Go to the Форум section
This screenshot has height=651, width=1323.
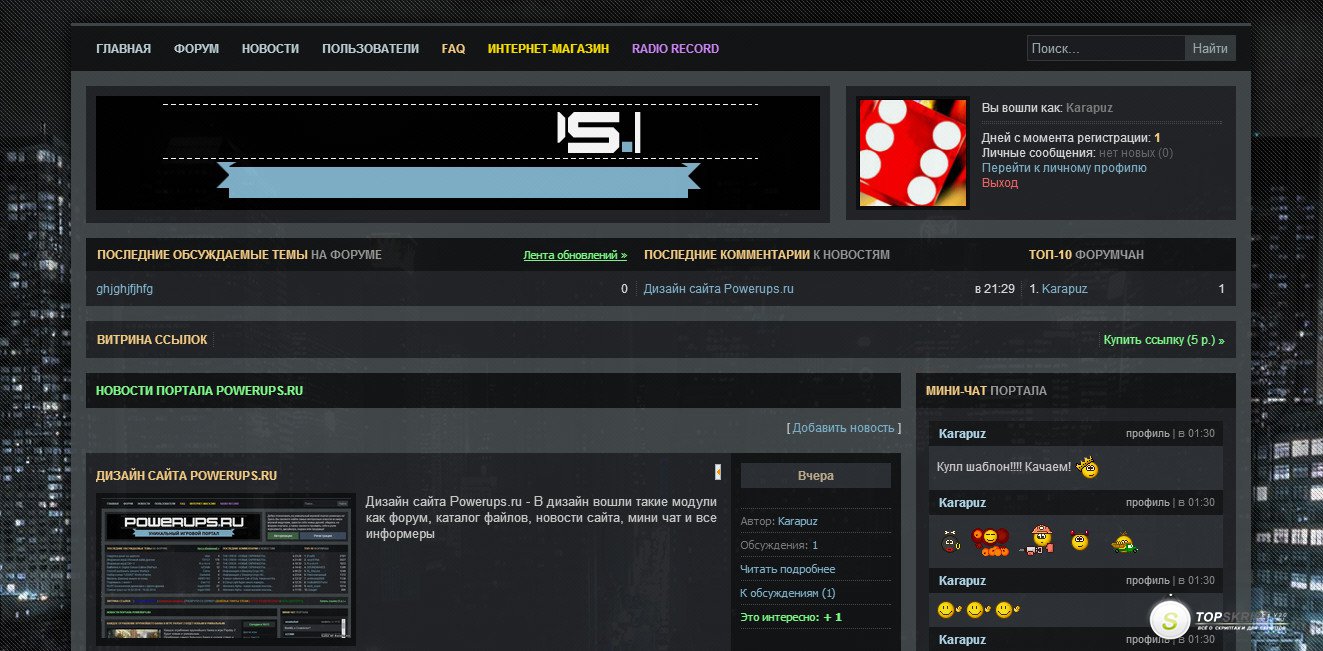click(x=196, y=48)
